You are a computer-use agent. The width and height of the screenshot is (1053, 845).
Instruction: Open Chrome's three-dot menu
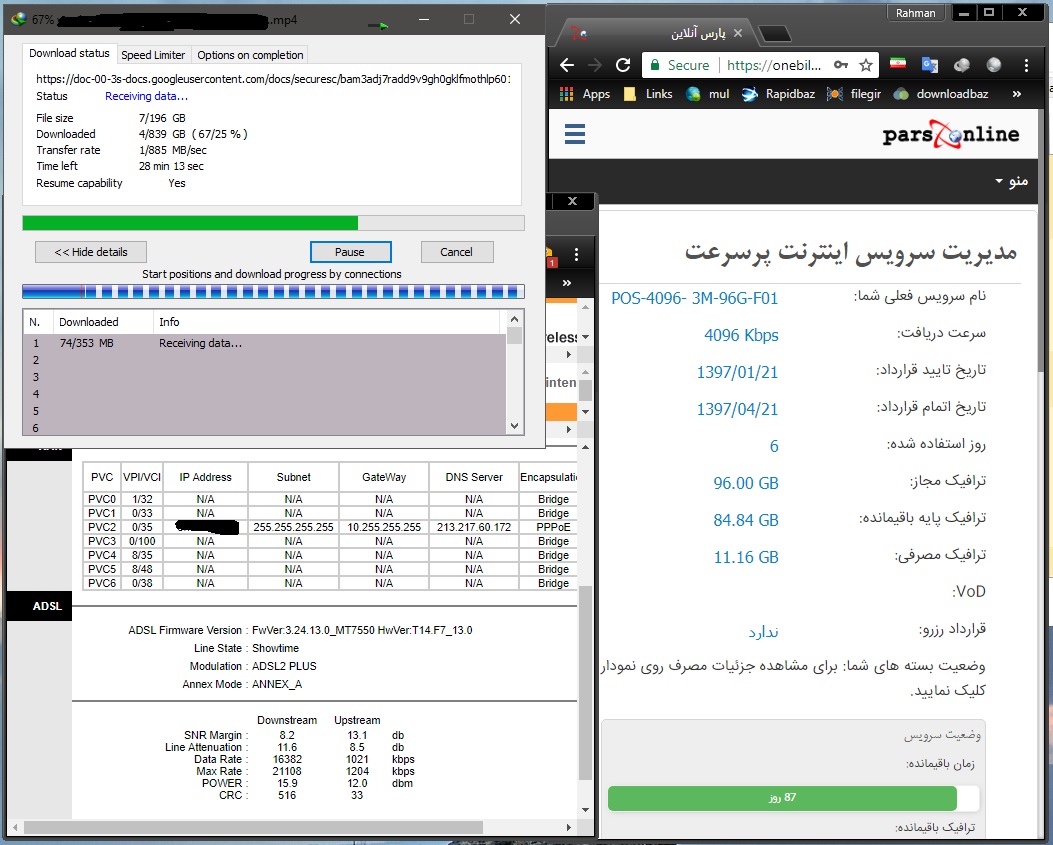point(1026,65)
